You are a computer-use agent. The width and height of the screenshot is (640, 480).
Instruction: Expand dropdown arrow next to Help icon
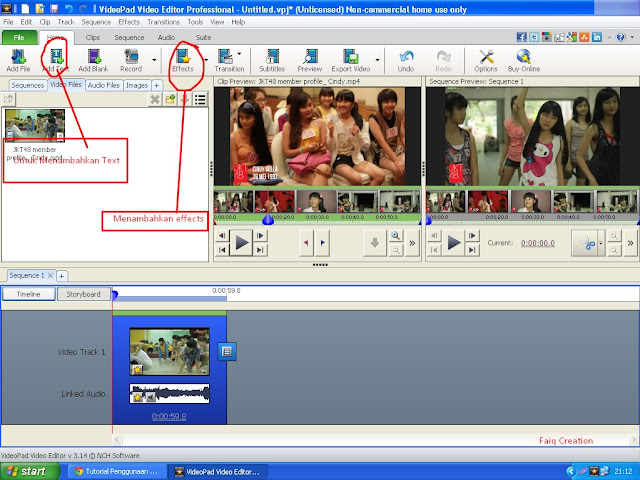[x=632, y=37]
